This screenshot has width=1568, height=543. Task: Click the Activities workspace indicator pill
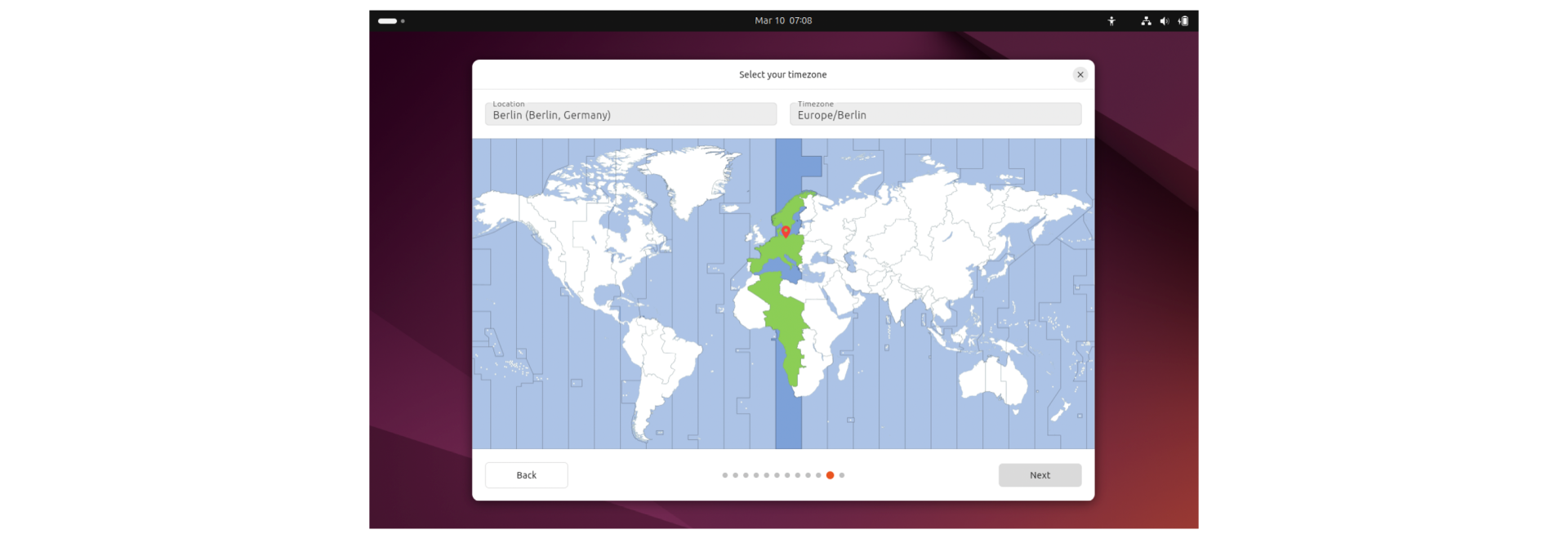(388, 21)
